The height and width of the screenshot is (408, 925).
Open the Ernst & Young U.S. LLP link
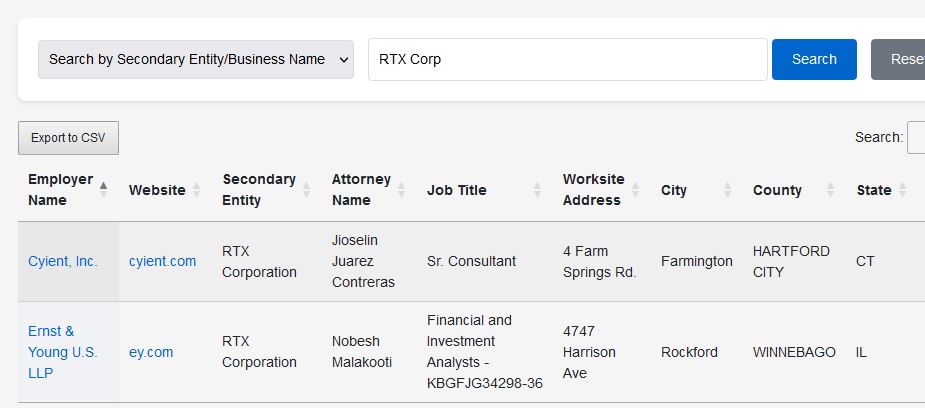63,352
